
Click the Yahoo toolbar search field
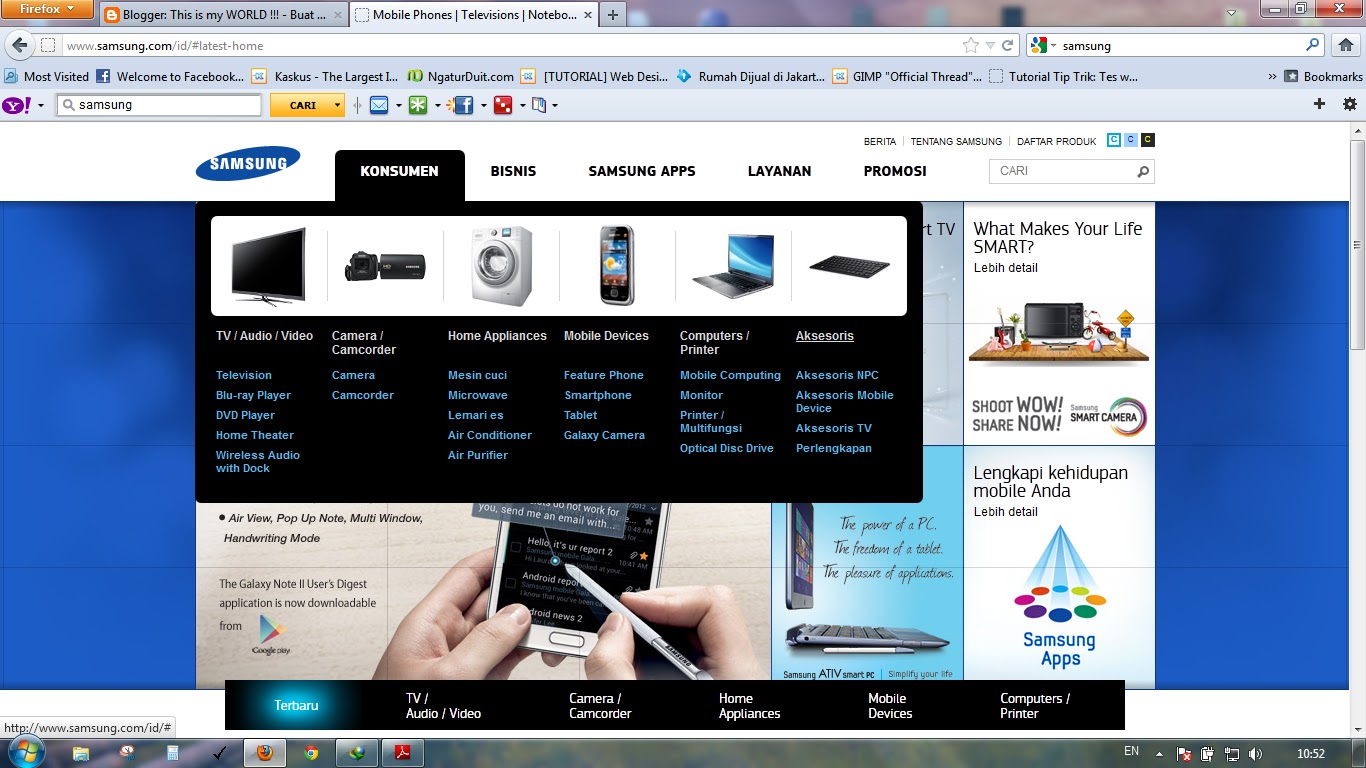(x=160, y=105)
